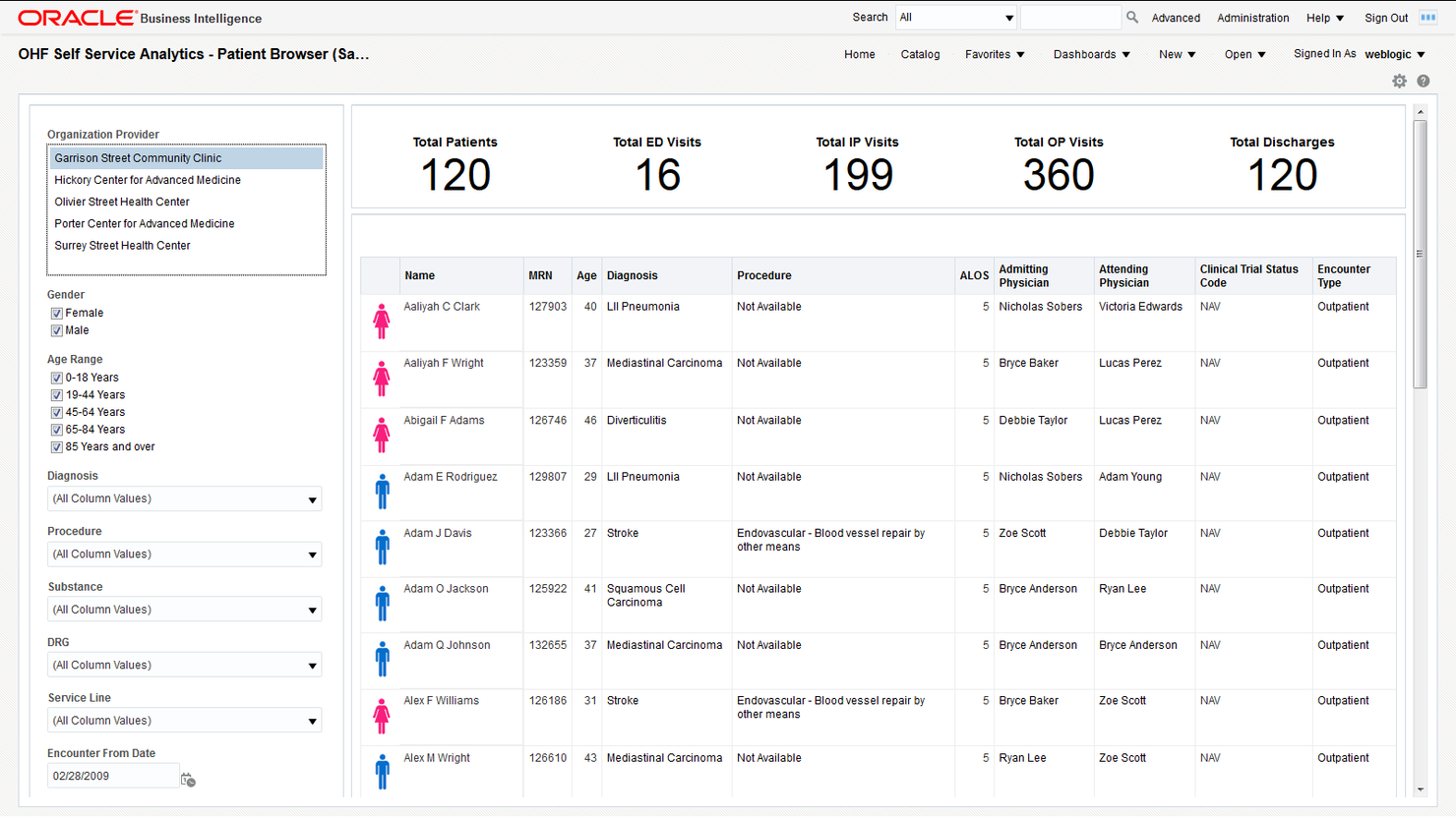Click the male icon beside Adam E Rodriguez
The height and width of the screenshot is (819, 1456).
[x=381, y=491]
